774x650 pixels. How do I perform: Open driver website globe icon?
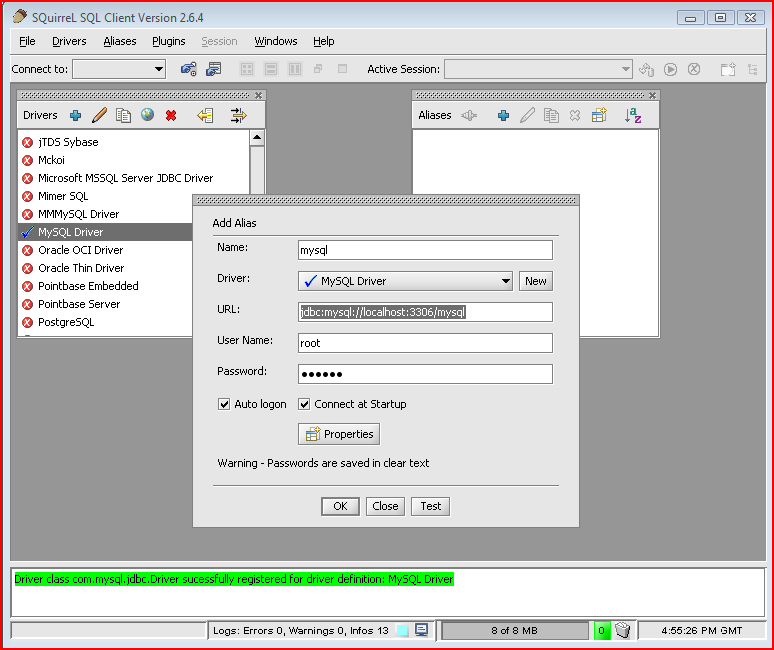[x=147, y=115]
